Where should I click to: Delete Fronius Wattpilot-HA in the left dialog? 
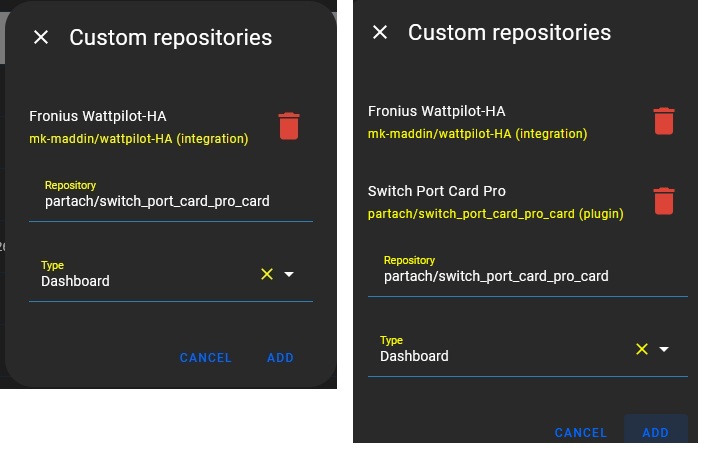click(289, 126)
